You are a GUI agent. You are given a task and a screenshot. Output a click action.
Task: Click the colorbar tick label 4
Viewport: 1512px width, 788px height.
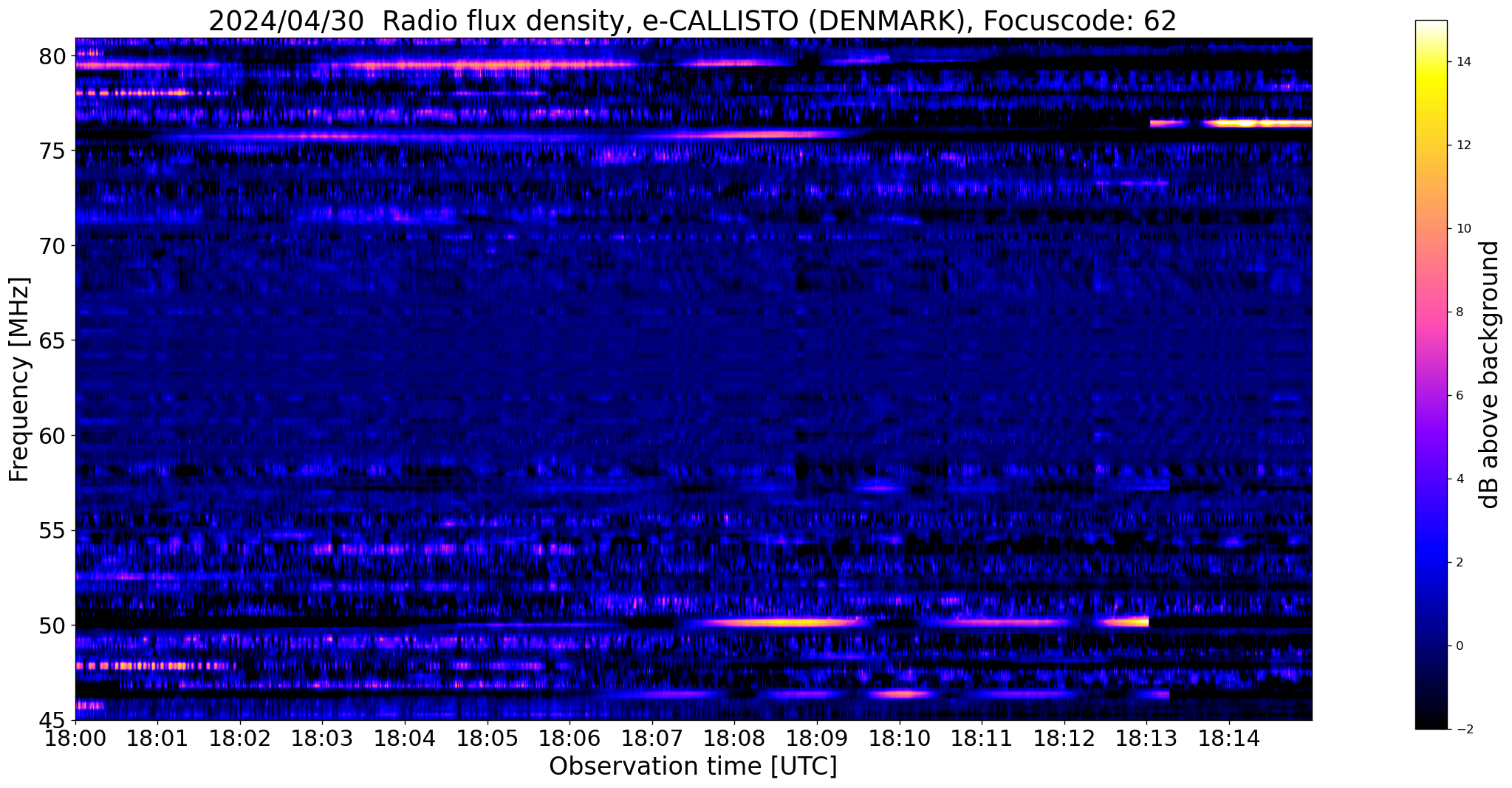click(1460, 479)
